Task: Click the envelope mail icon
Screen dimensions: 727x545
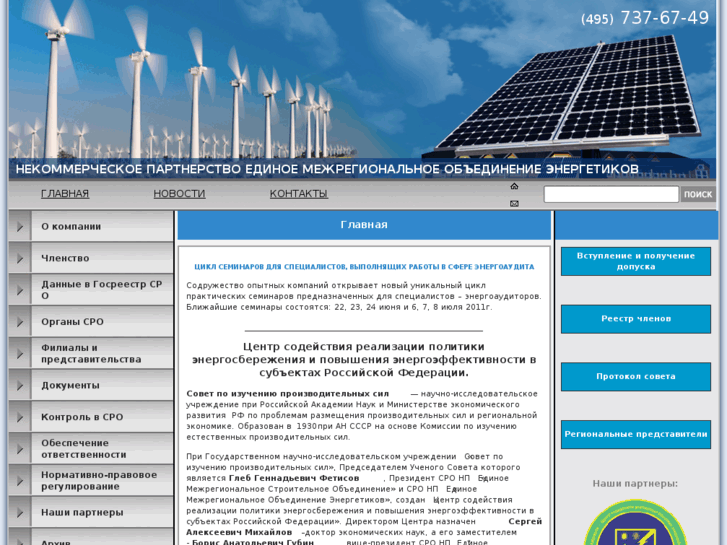Action: [514, 203]
